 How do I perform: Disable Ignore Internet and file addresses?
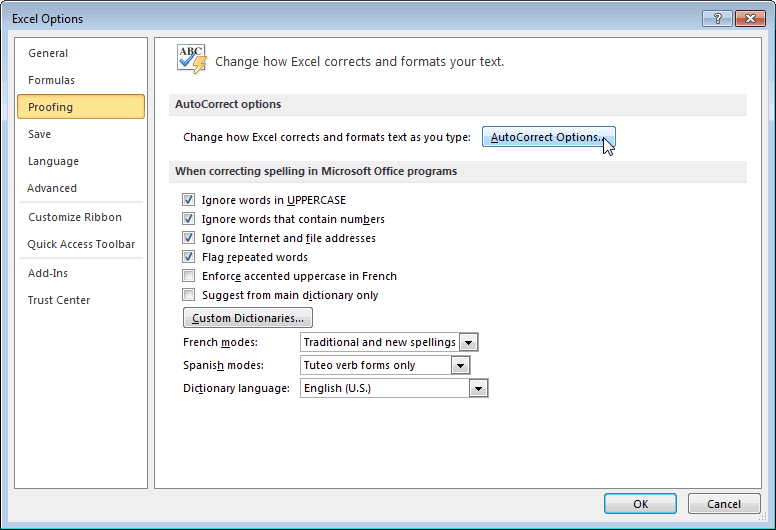pos(189,238)
